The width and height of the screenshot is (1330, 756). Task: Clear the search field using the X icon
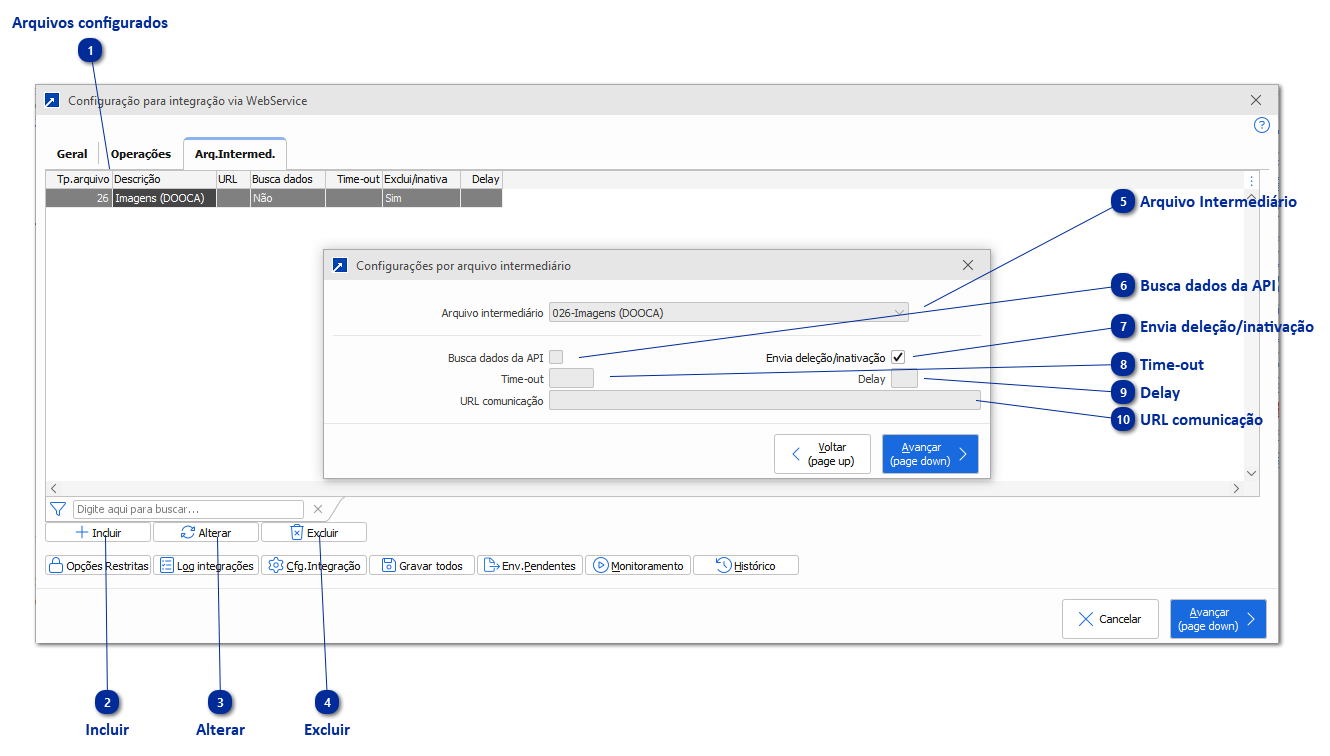318,509
